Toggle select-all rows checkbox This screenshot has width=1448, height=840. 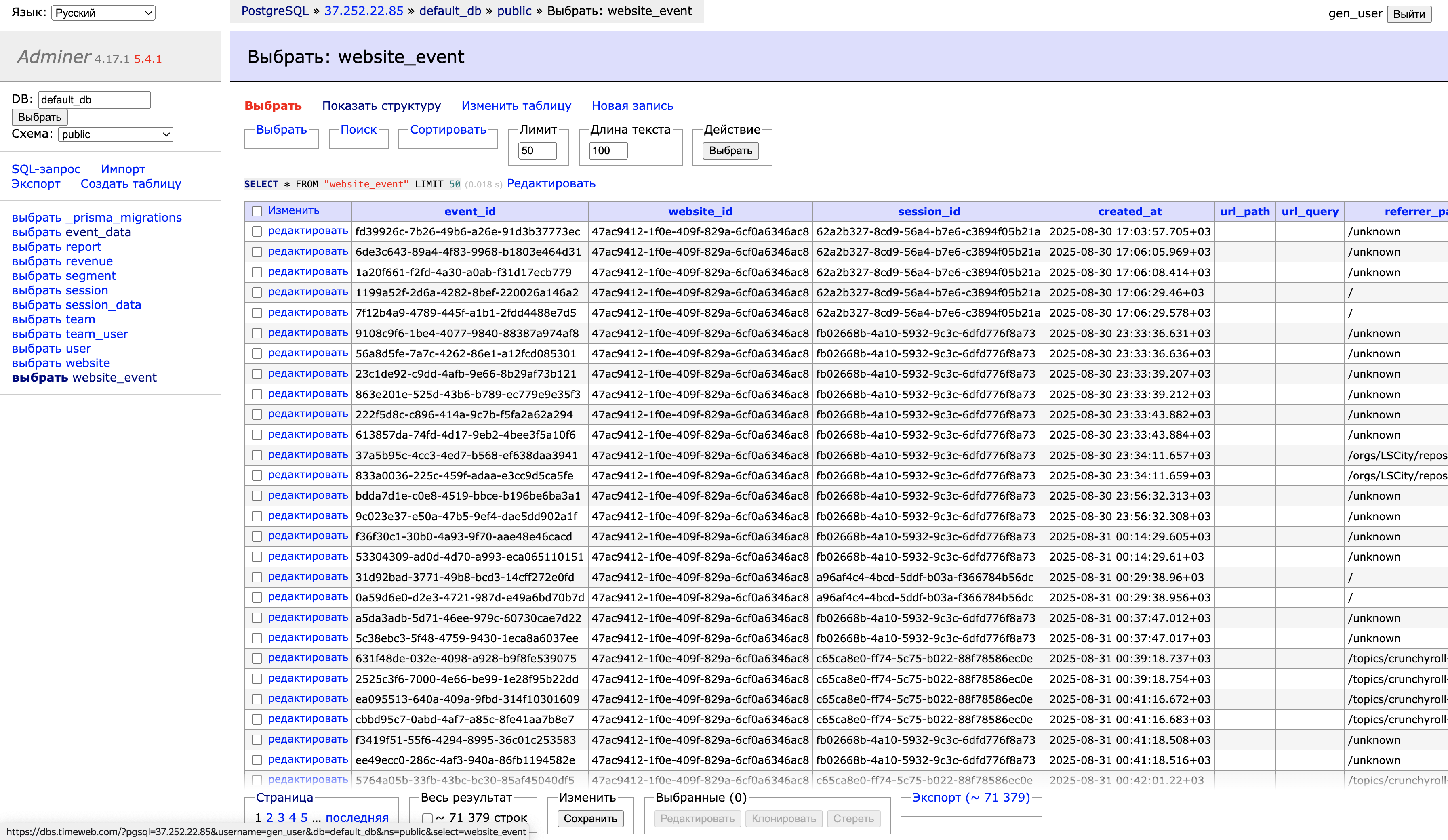(x=257, y=212)
